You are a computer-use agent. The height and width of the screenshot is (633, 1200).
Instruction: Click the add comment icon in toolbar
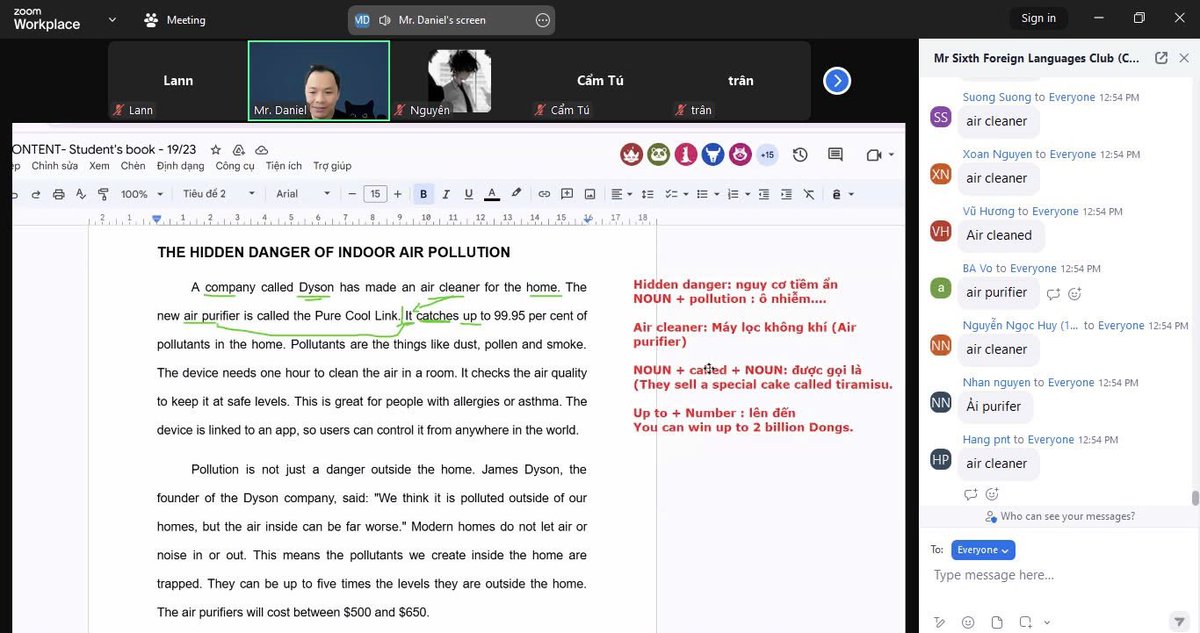point(567,194)
